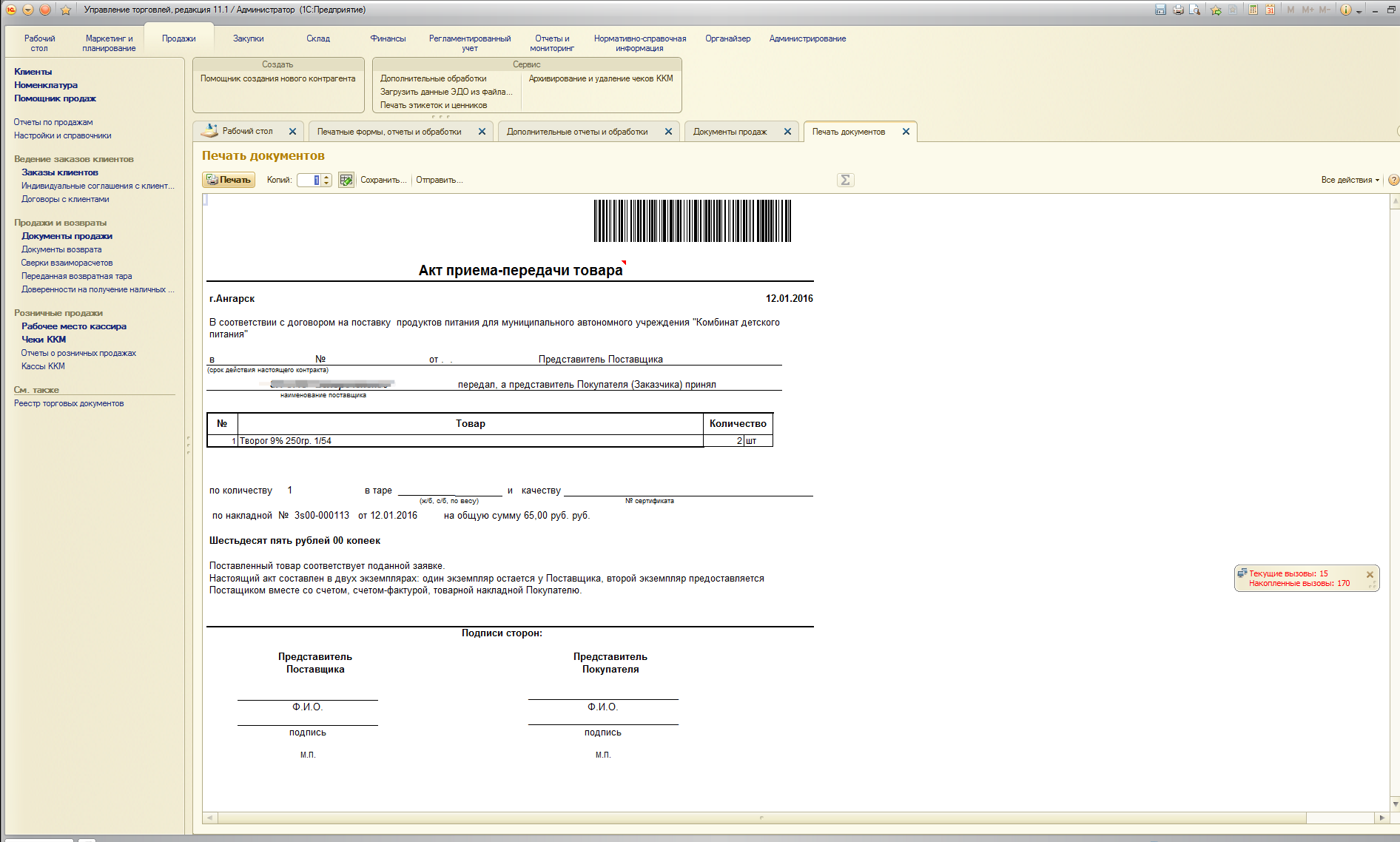This screenshot has width=1400, height=842.
Task: Close the Рабочий стол tab
Action: (x=292, y=132)
